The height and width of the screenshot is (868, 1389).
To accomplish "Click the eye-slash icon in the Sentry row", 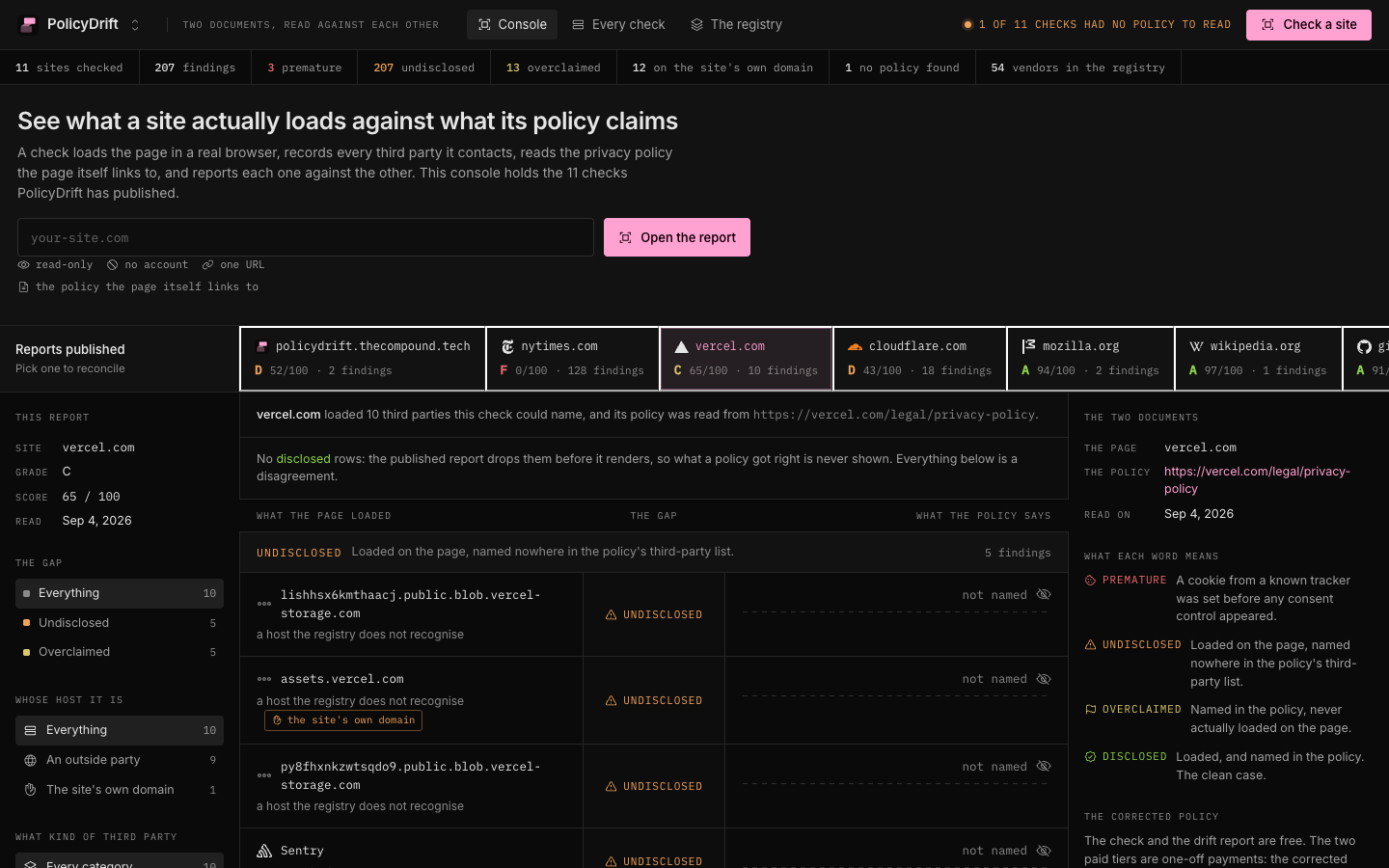I will pos(1044,851).
